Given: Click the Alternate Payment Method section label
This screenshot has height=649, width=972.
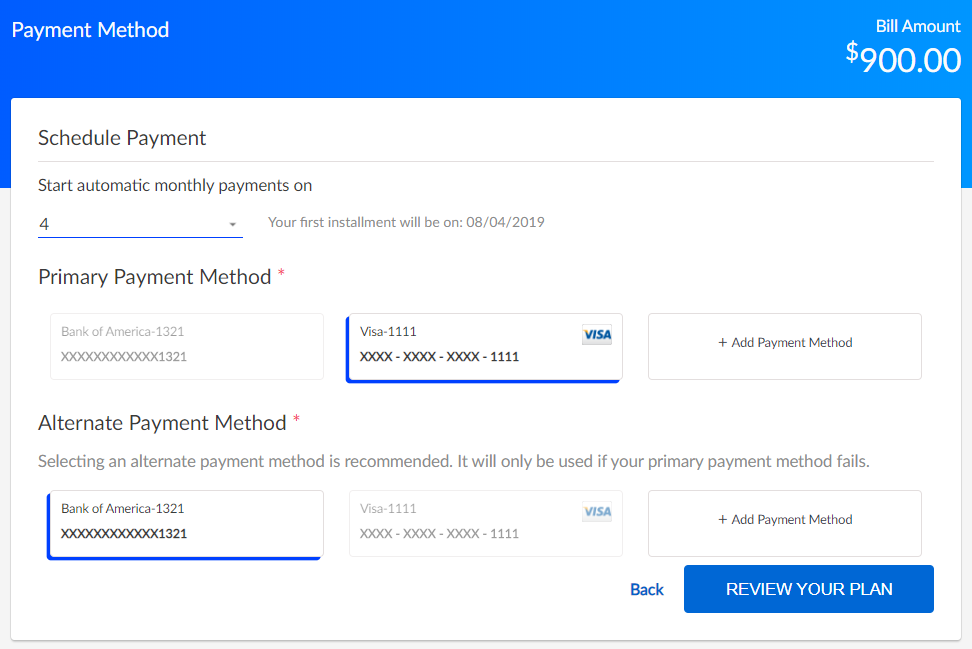Looking at the screenshot, I should pos(162,423).
